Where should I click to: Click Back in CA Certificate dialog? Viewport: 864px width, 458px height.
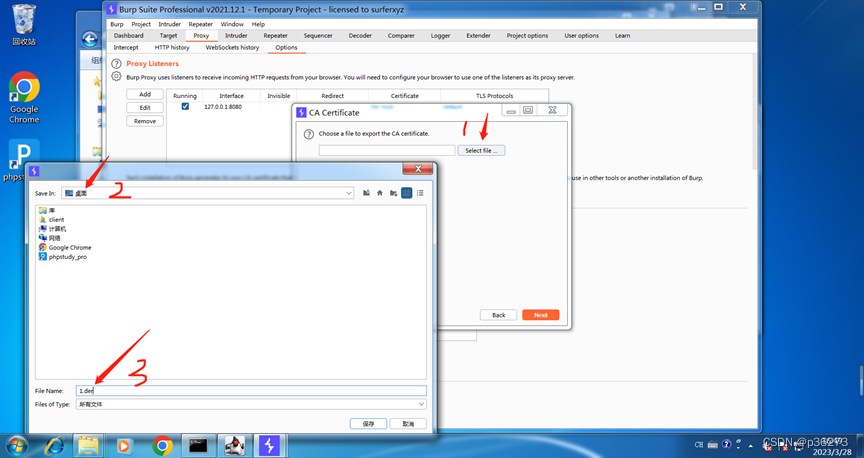tap(499, 315)
